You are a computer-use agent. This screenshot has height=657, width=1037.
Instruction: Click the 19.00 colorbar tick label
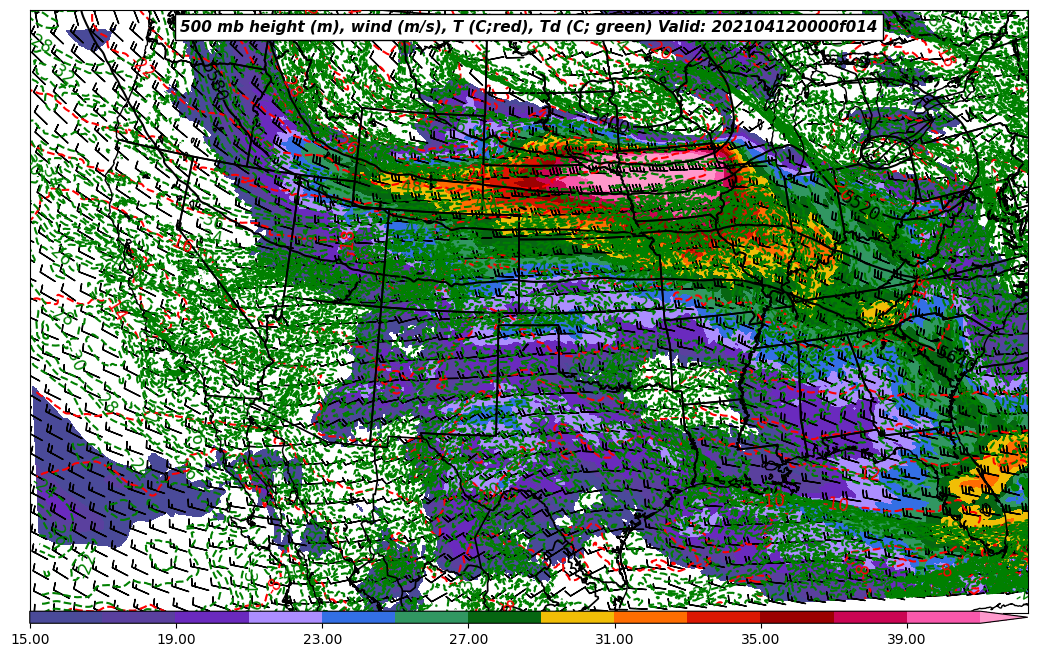176,637
